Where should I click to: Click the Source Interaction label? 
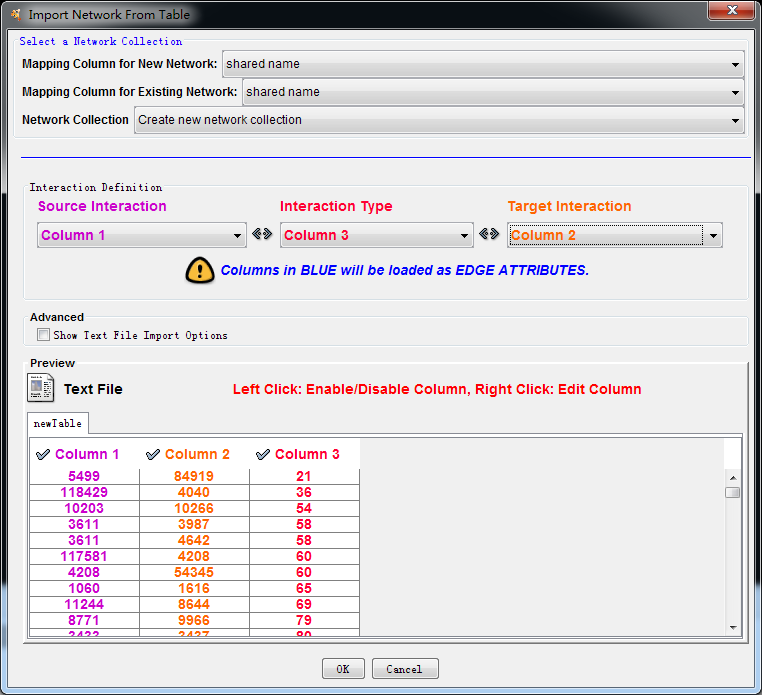tap(102, 206)
